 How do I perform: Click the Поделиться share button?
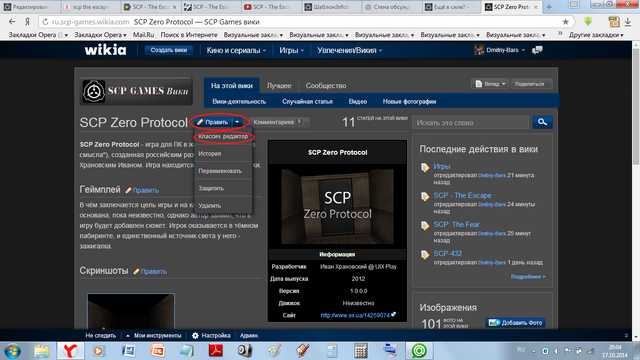[x=532, y=84]
